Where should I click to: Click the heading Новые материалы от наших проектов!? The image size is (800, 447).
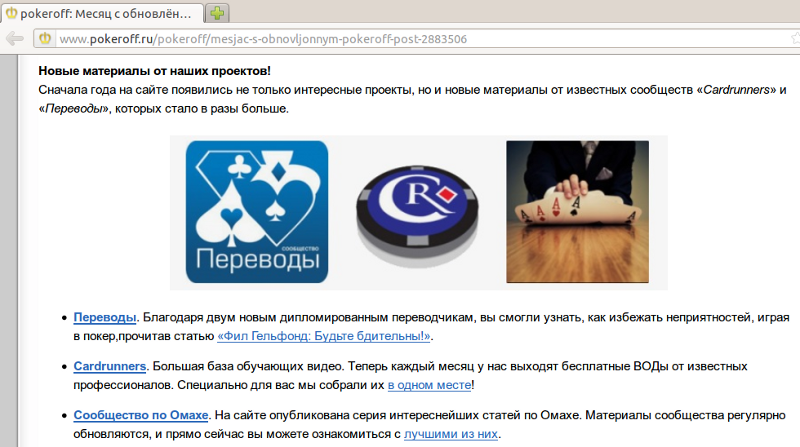(155, 71)
